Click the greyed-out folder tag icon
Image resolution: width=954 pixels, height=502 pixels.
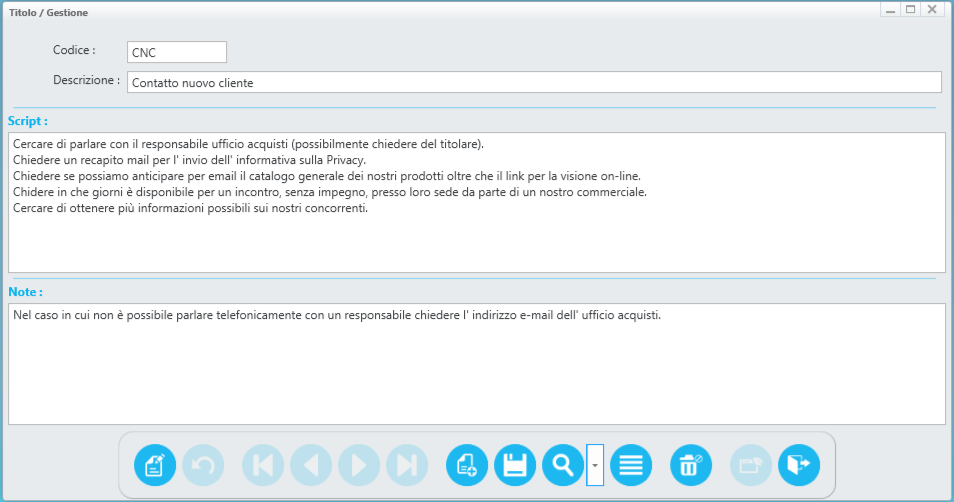751,465
